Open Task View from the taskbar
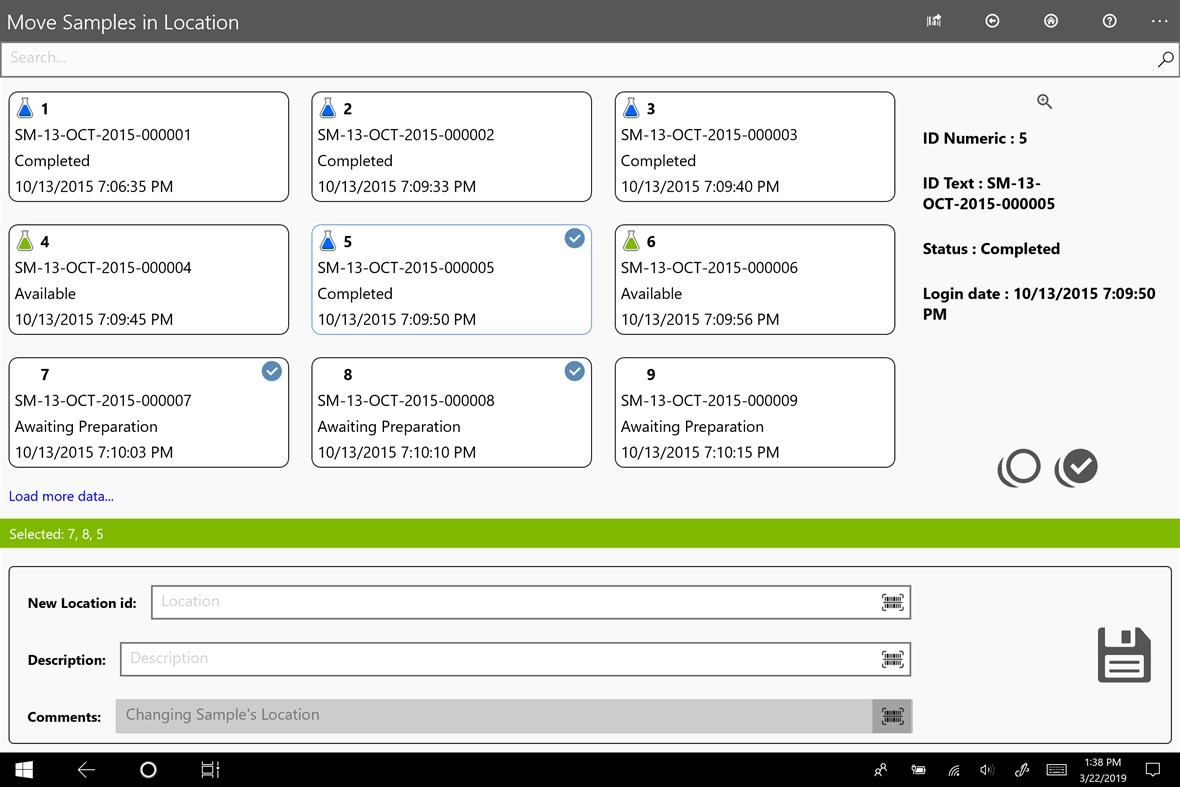 209,769
